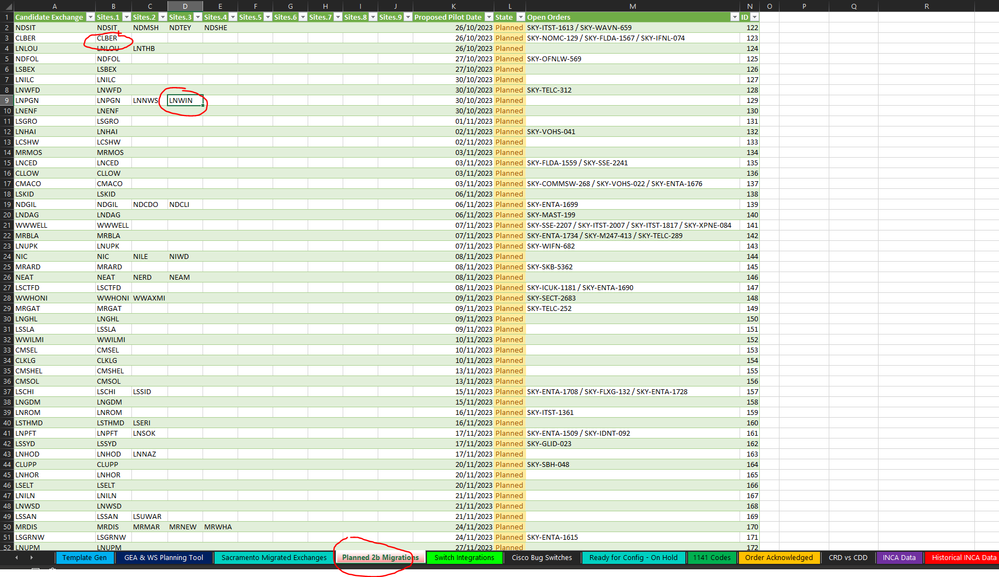The image size is (999, 577).
Task: Open the ID column filter dropdown
Action: tap(754, 17)
